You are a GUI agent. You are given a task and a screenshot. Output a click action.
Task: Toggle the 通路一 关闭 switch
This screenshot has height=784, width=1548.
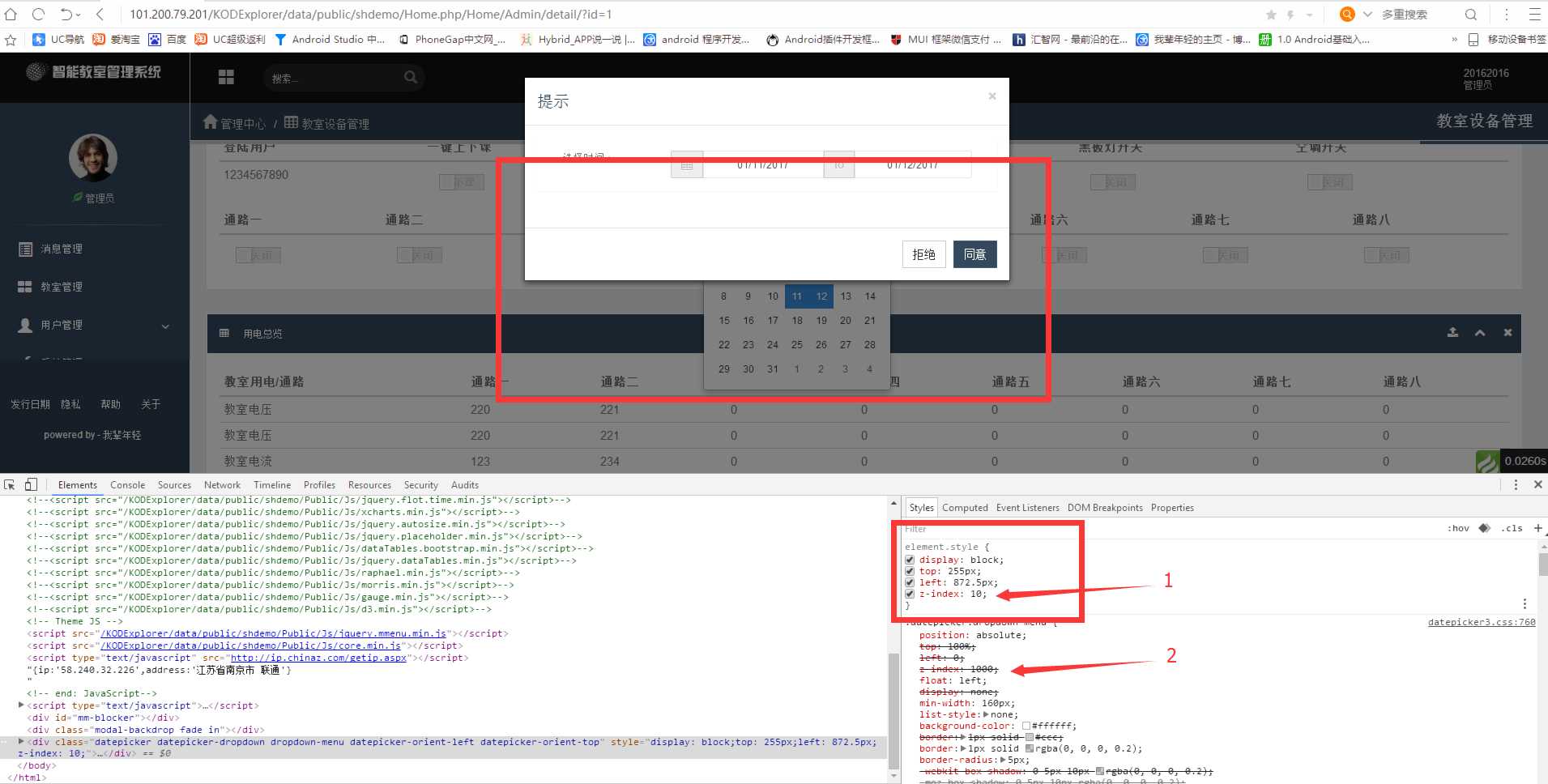pyautogui.click(x=258, y=255)
